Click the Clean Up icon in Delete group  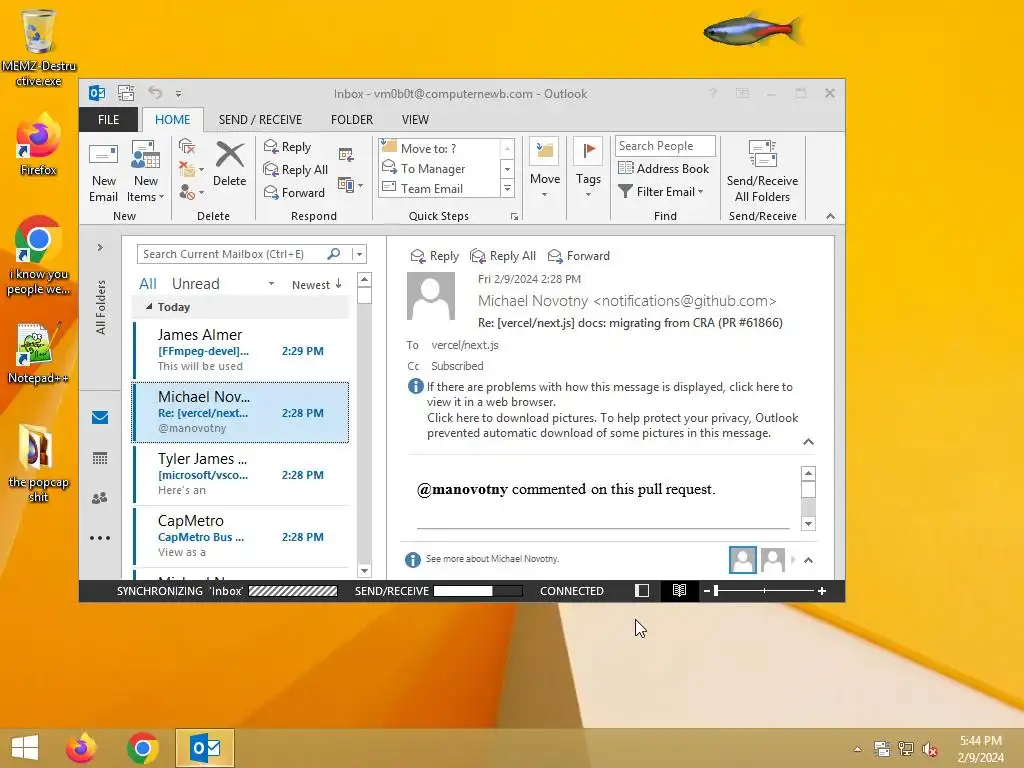pyautogui.click(x=190, y=170)
